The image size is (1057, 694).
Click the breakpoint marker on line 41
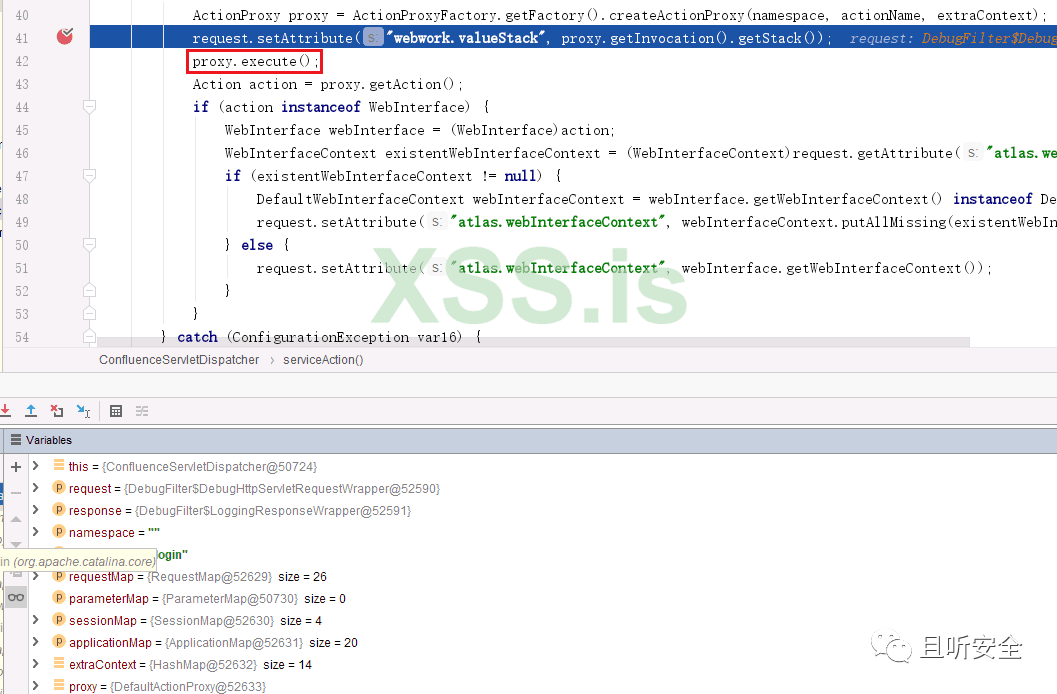[65, 36]
